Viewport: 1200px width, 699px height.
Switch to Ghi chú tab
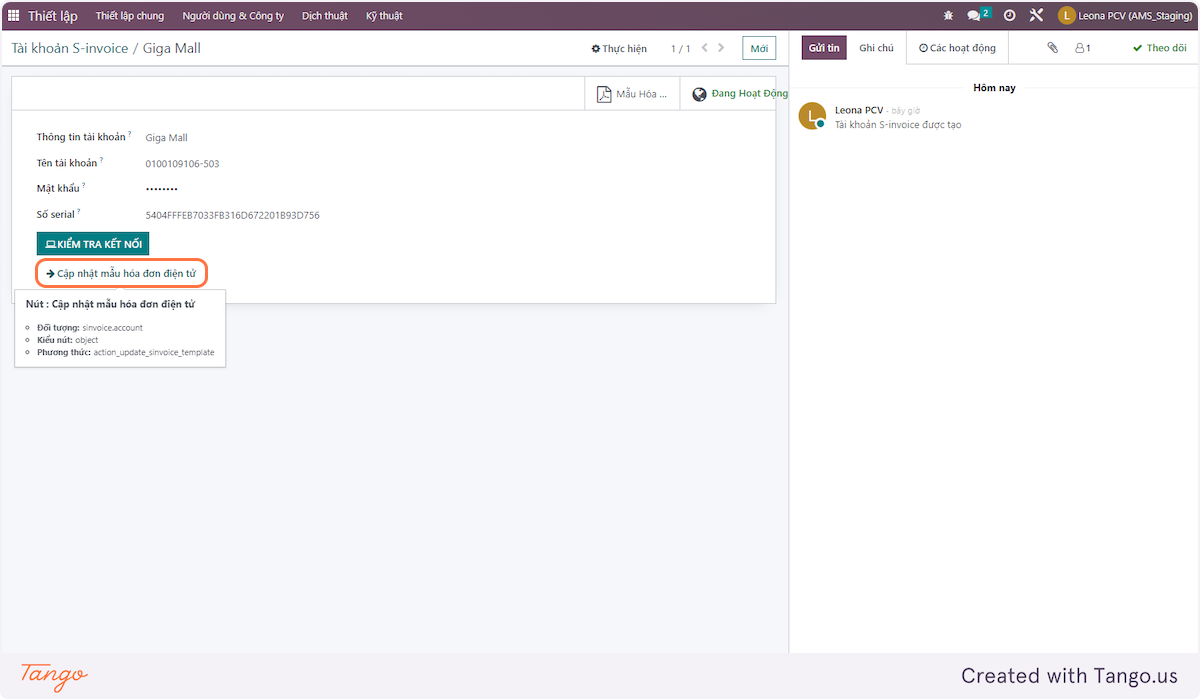pos(876,48)
